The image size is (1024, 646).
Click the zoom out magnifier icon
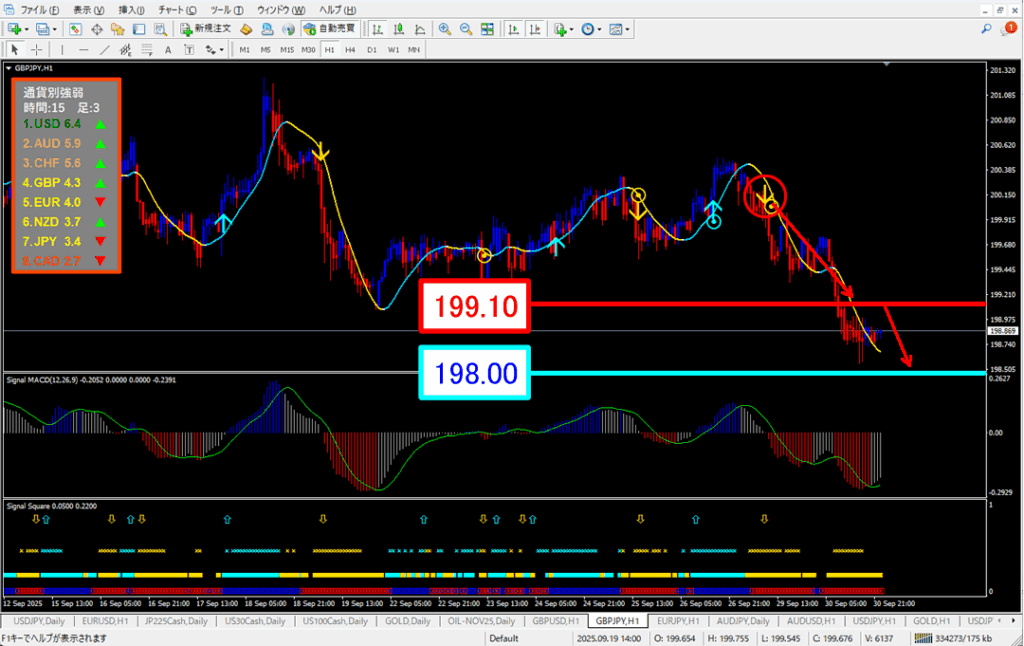(465, 29)
